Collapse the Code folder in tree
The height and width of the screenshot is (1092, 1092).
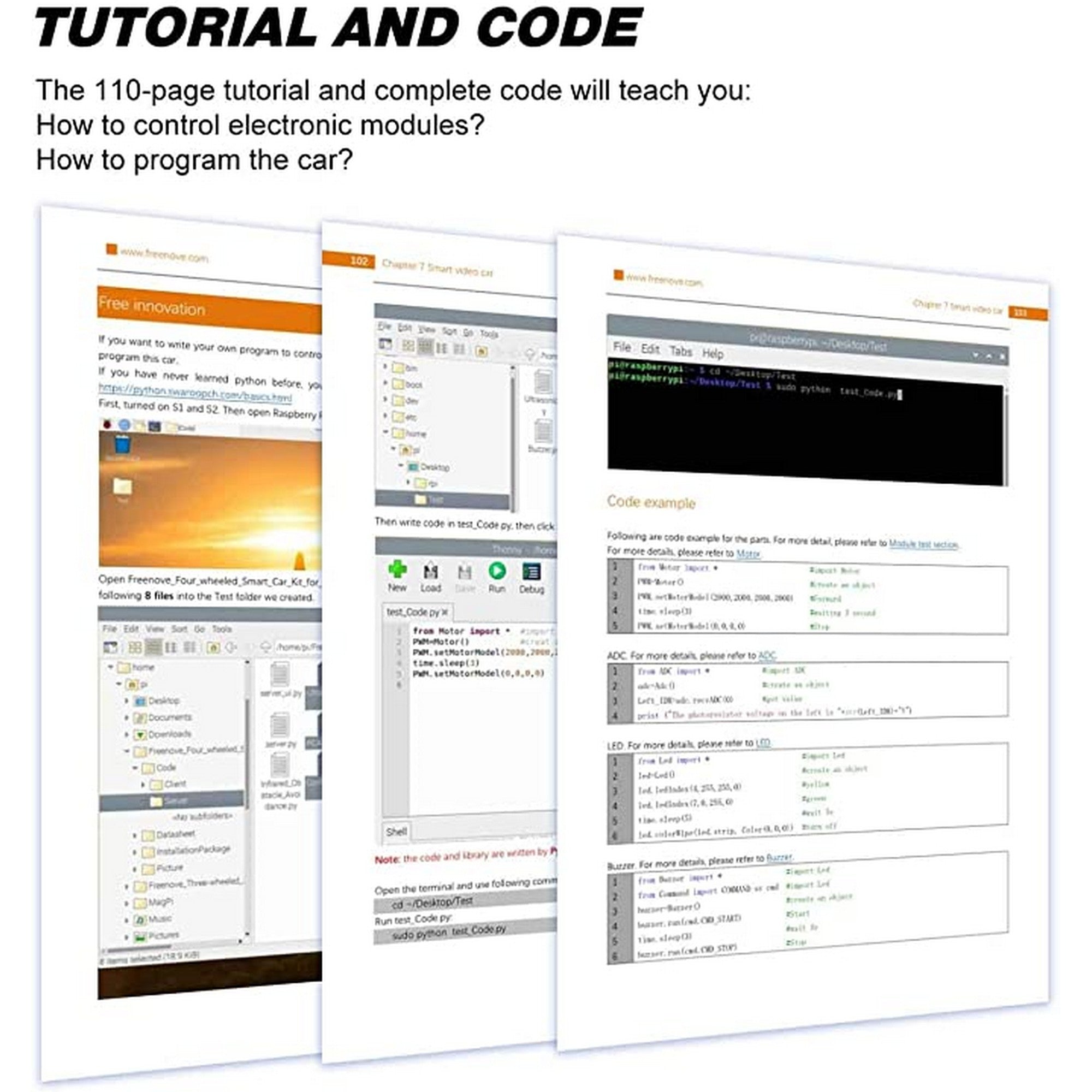pyautogui.click(x=135, y=768)
